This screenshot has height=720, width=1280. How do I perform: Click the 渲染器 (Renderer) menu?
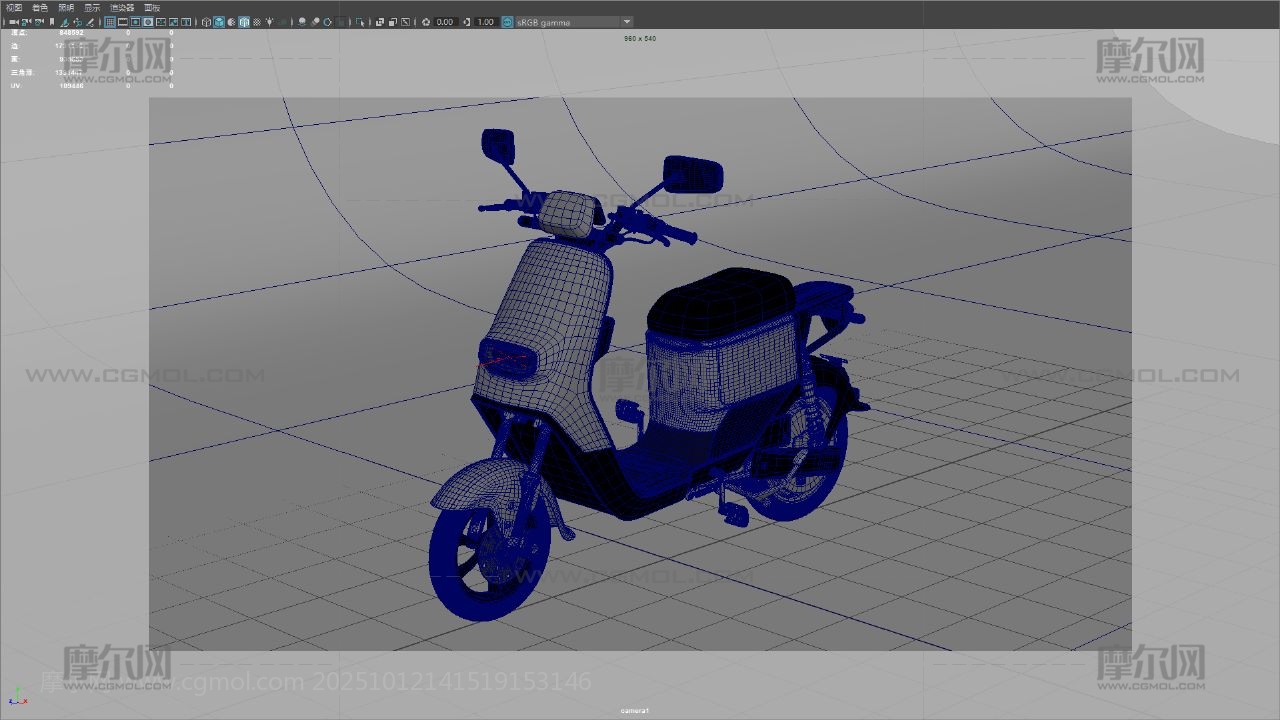coord(121,7)
